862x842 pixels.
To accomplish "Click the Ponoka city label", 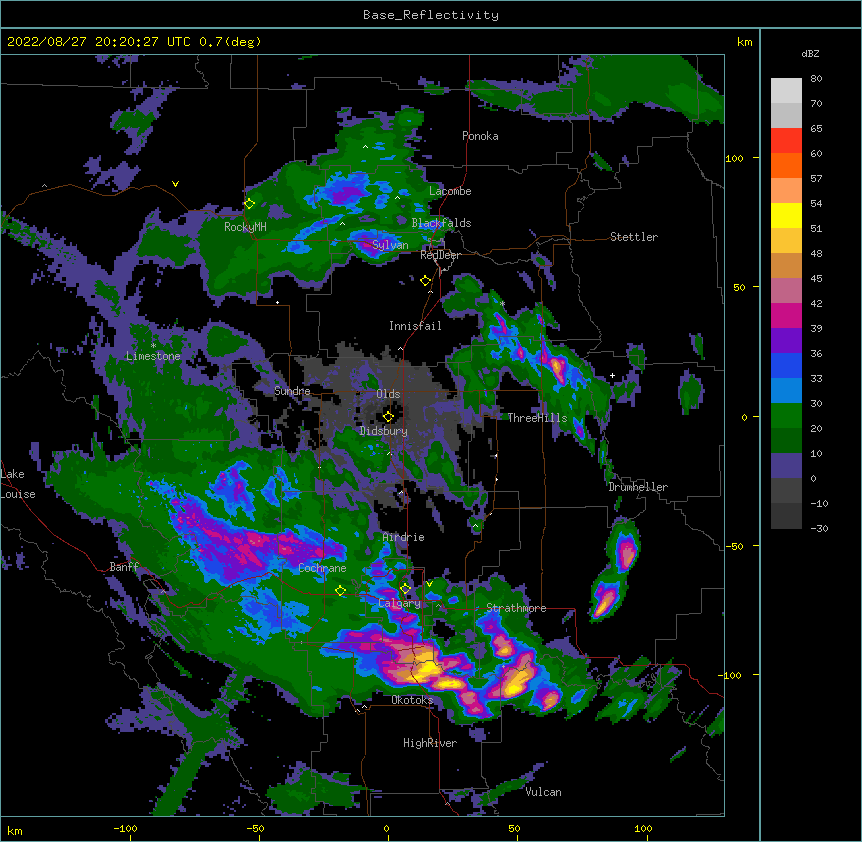I will point(480,136).
